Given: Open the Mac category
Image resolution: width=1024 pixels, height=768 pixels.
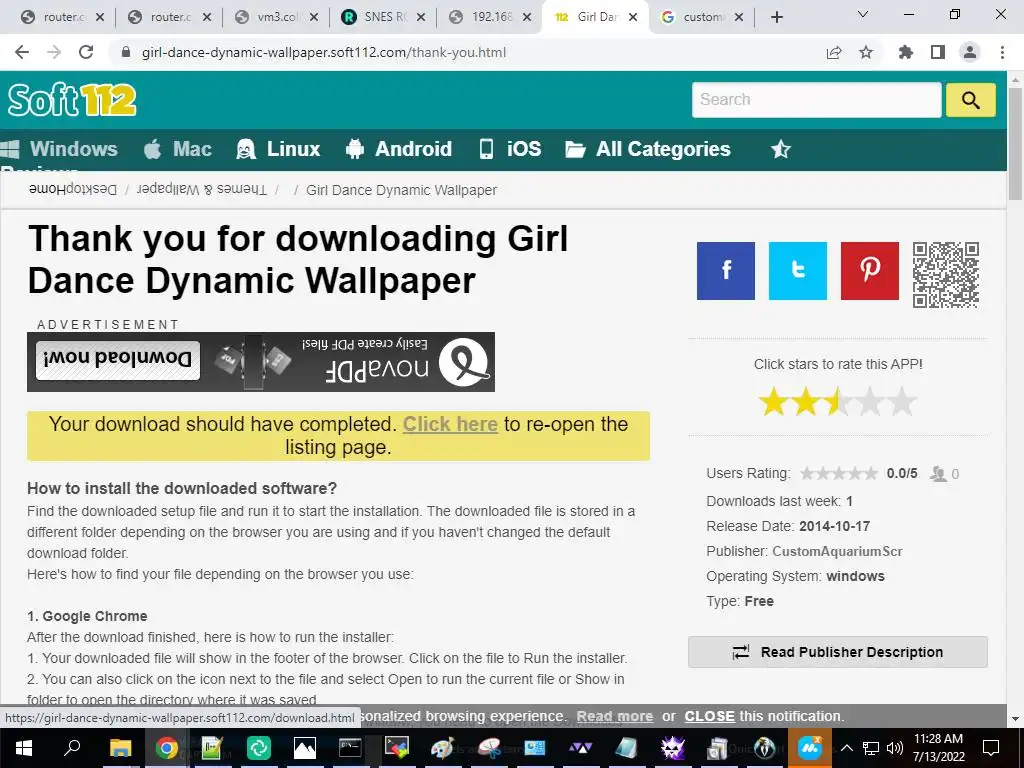Looking at the screenshot, I should [178, 149].
